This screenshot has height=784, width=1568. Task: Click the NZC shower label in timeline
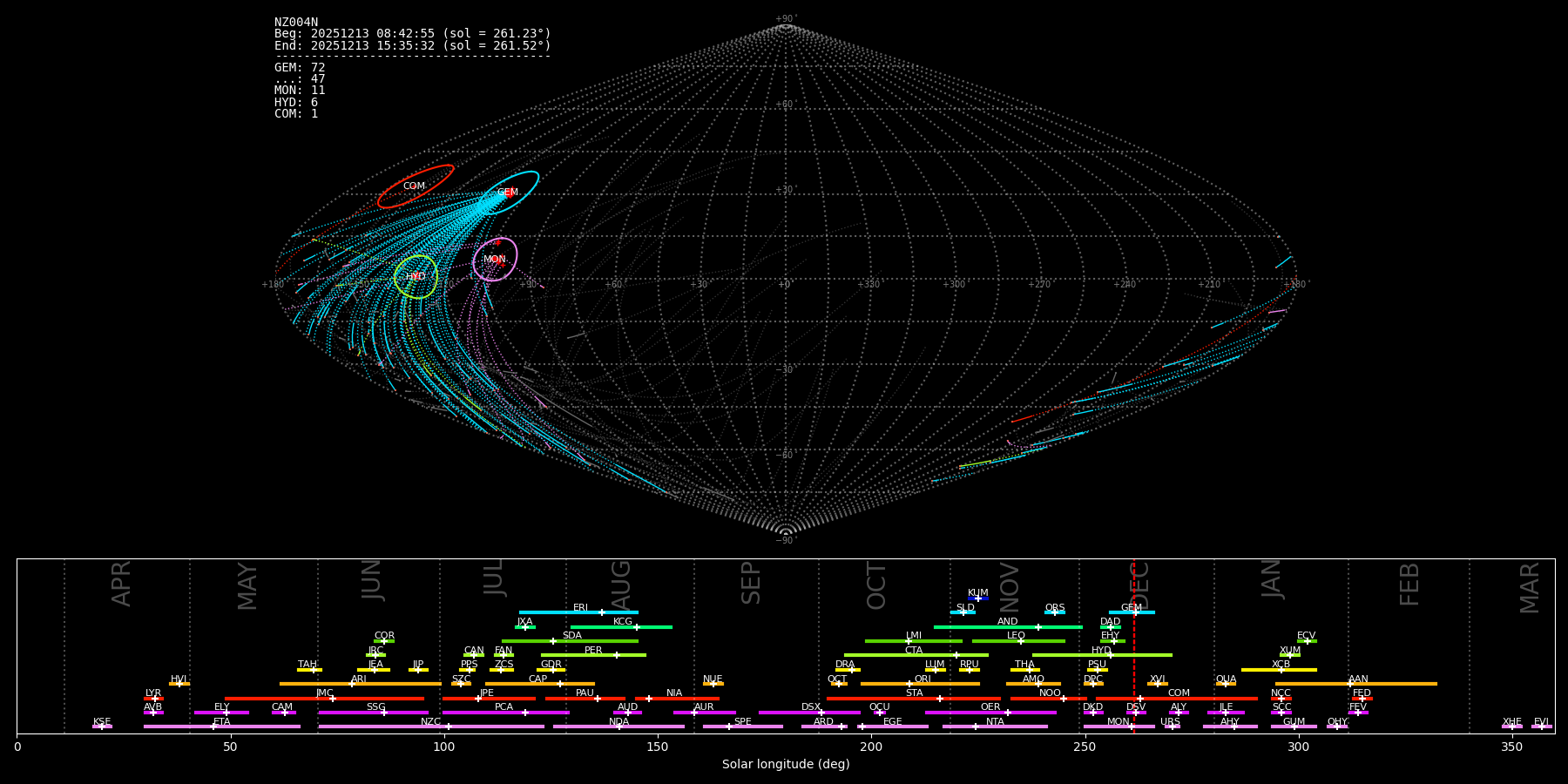(x=431, y=722)
